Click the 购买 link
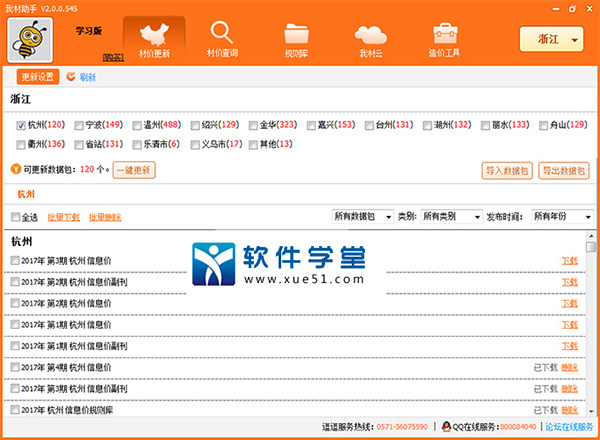 (x=113, y=57)
